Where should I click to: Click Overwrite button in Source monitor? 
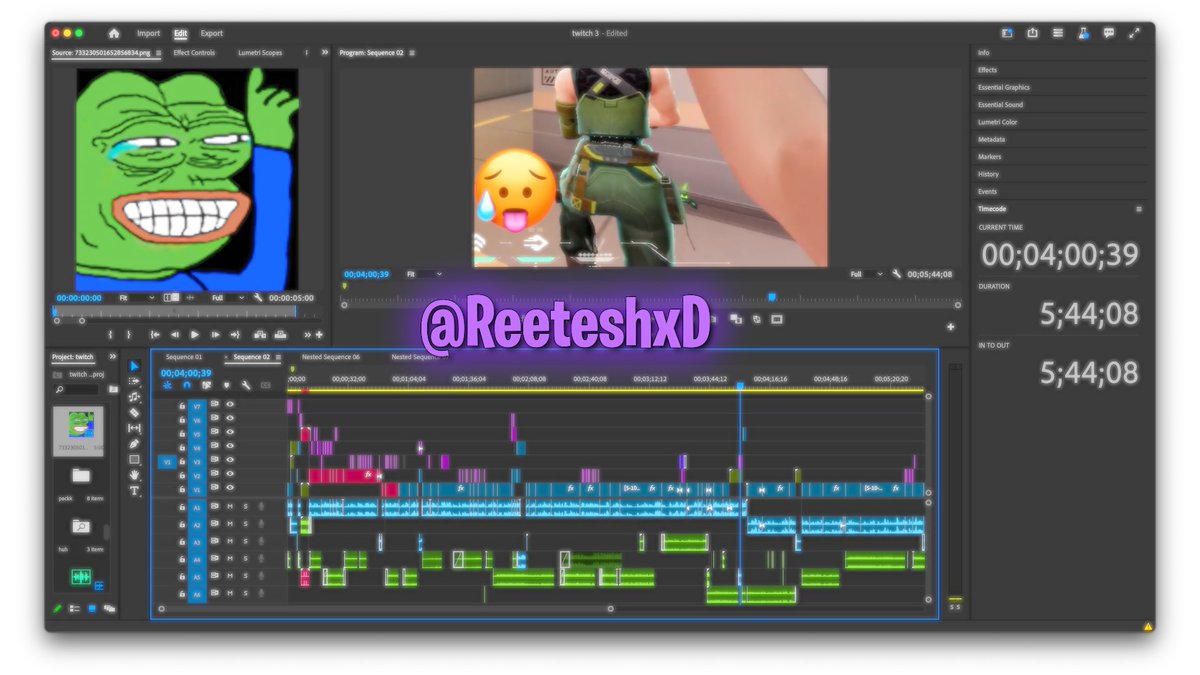click(281, 335)
